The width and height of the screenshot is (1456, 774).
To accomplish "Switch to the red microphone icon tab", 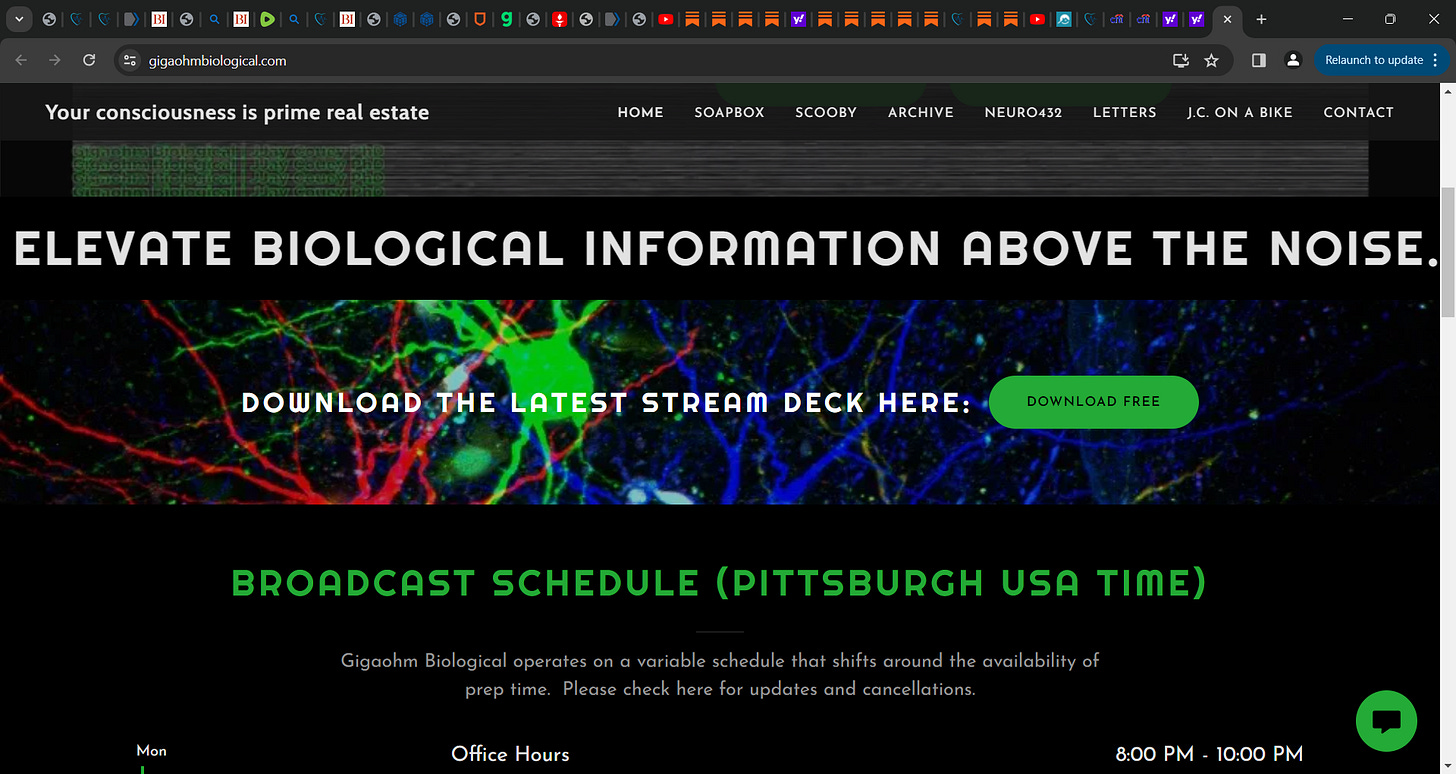I will point(560,19).
